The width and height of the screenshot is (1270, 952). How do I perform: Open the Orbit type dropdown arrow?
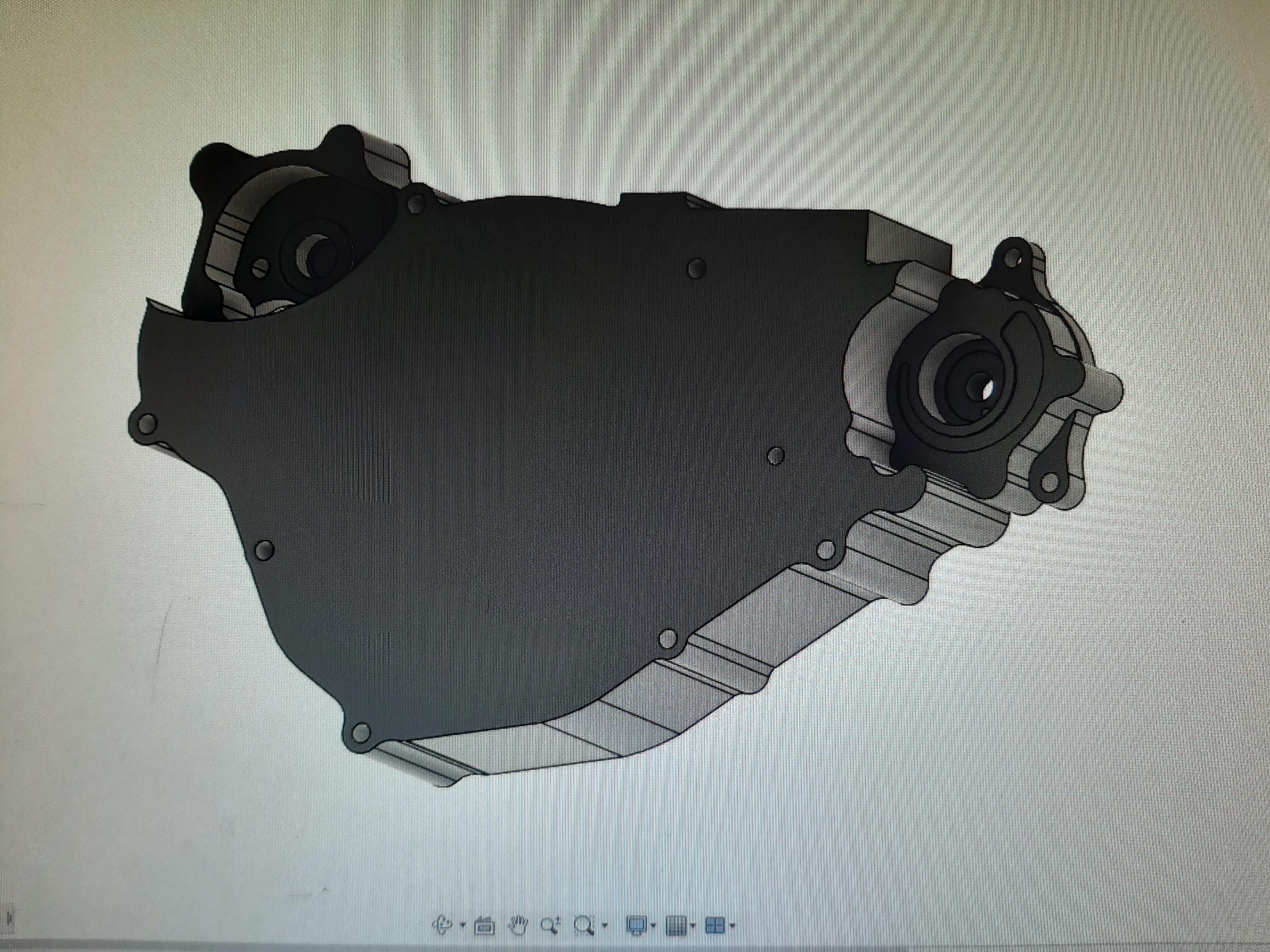463,925
